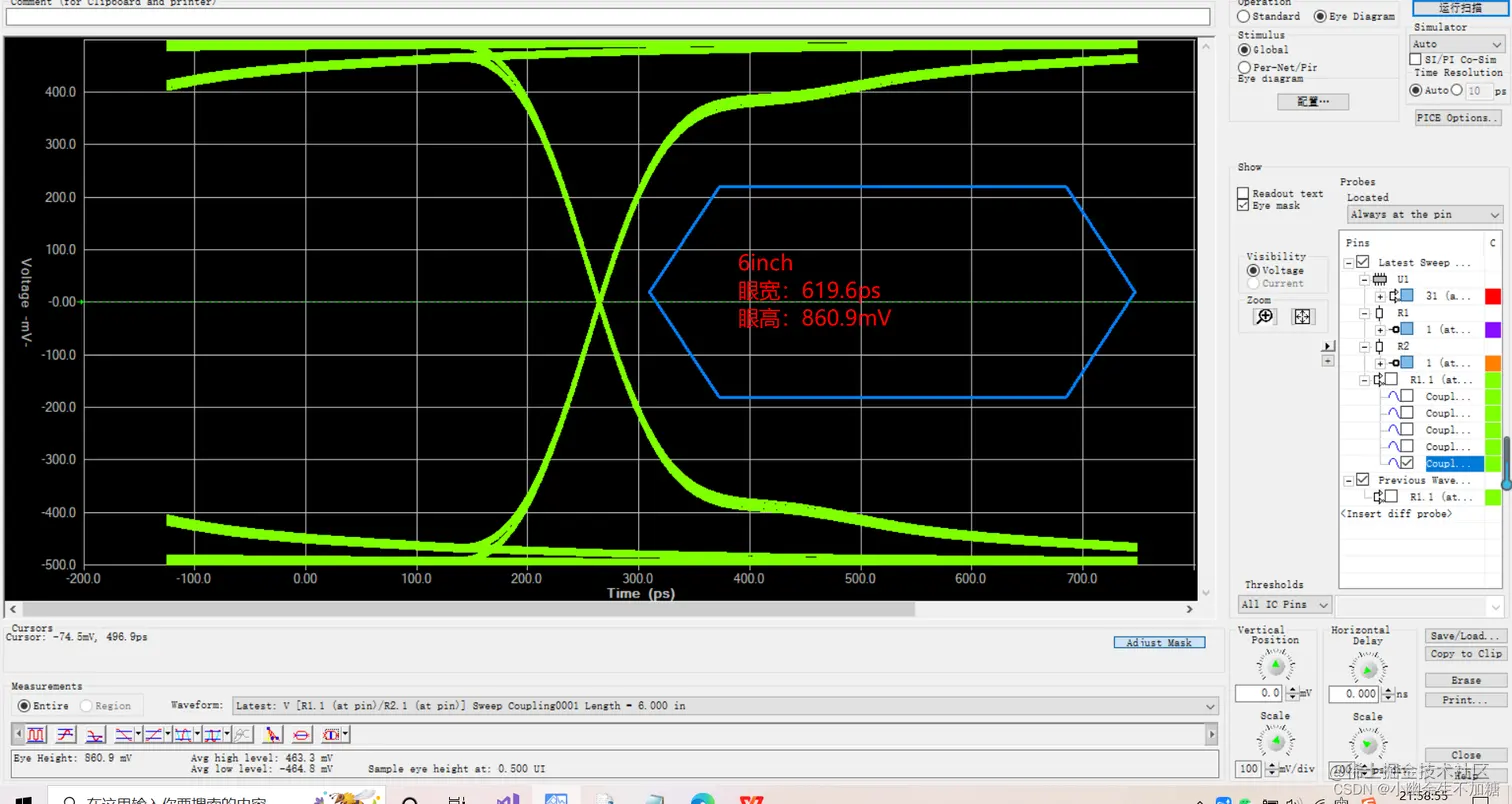
Task: Toggle the SI/PI Co-Sim checkbox
Action: pyautogui.click(x=1415, y=60)
